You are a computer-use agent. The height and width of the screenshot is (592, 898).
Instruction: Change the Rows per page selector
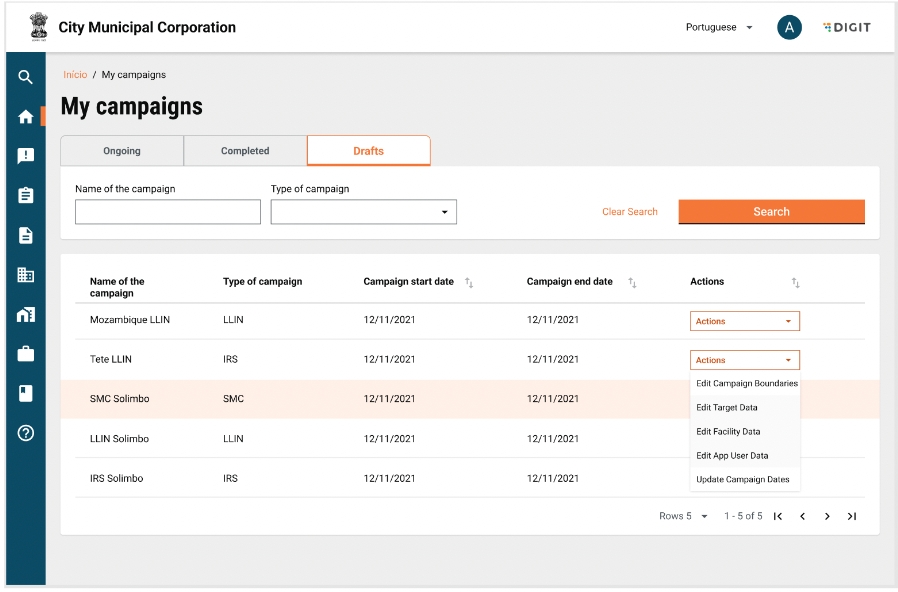click(684, 516)
